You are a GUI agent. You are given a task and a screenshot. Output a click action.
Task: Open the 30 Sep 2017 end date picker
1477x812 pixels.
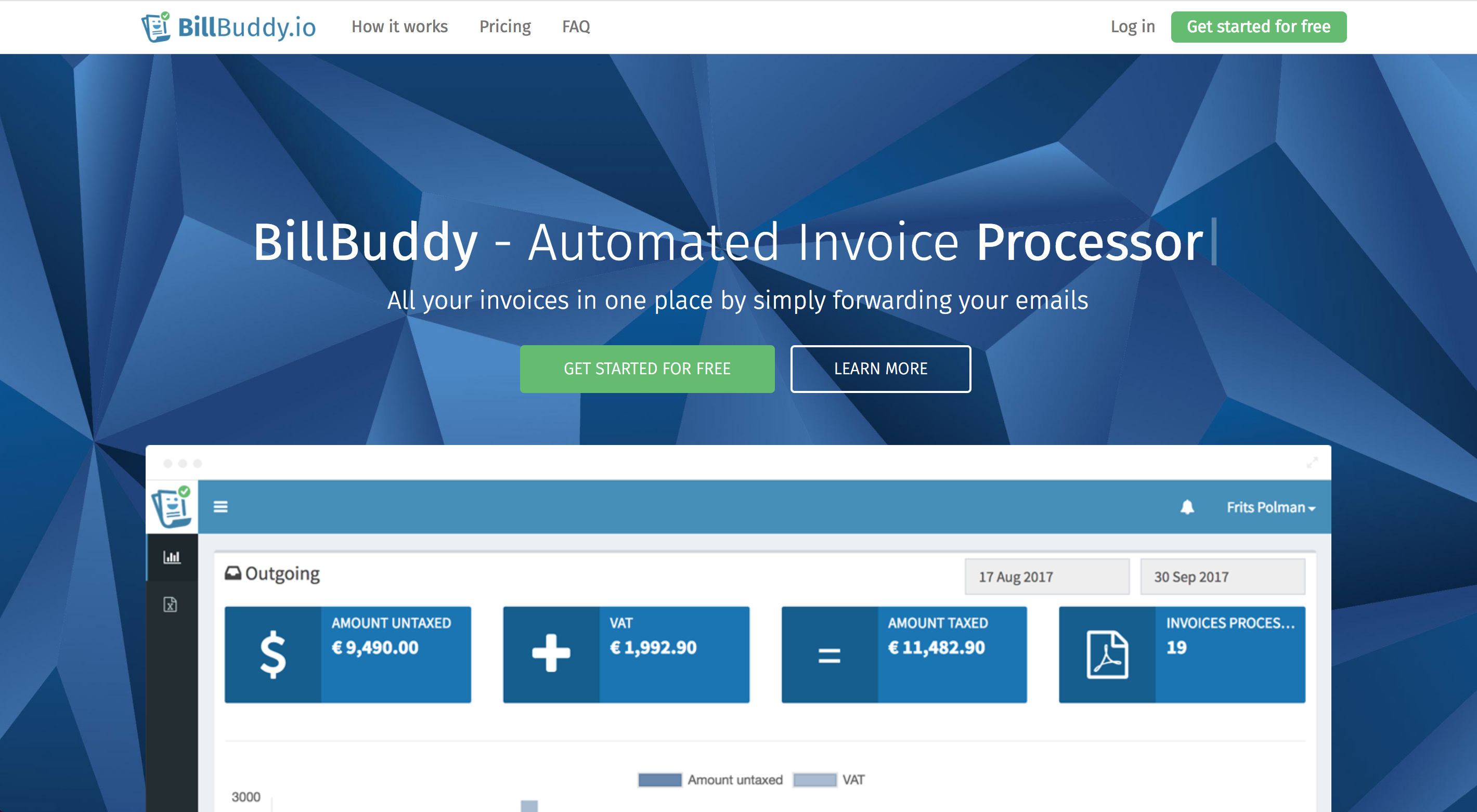click(x=1222, y=577)
